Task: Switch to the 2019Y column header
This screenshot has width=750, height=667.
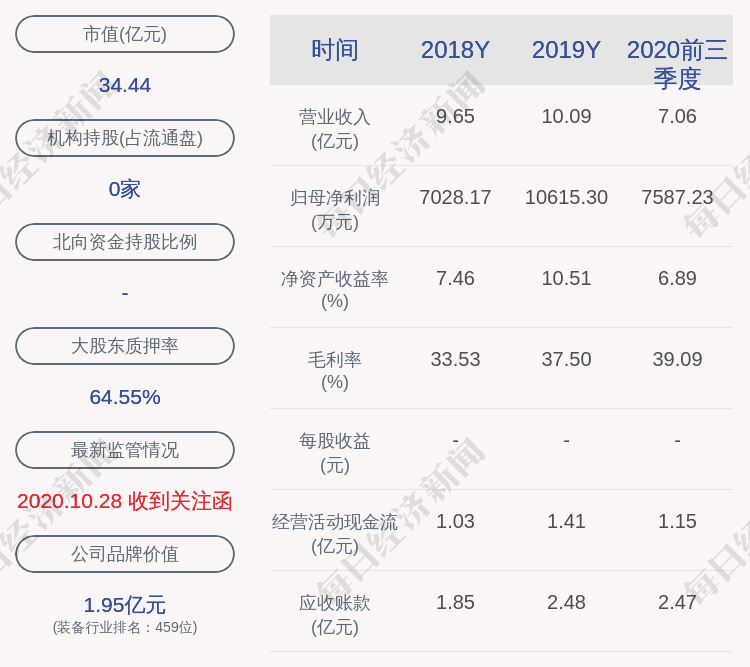Action: point(566,50)
